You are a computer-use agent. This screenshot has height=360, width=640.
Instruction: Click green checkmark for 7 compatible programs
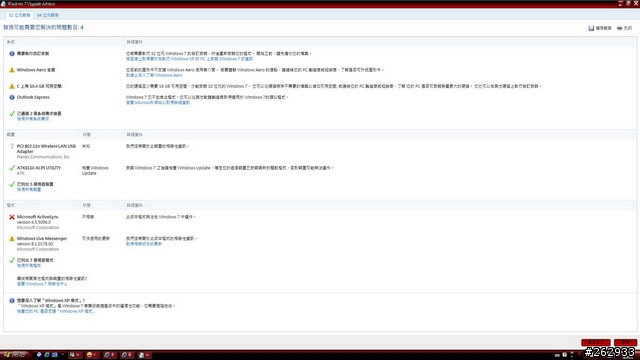point(12,260)
